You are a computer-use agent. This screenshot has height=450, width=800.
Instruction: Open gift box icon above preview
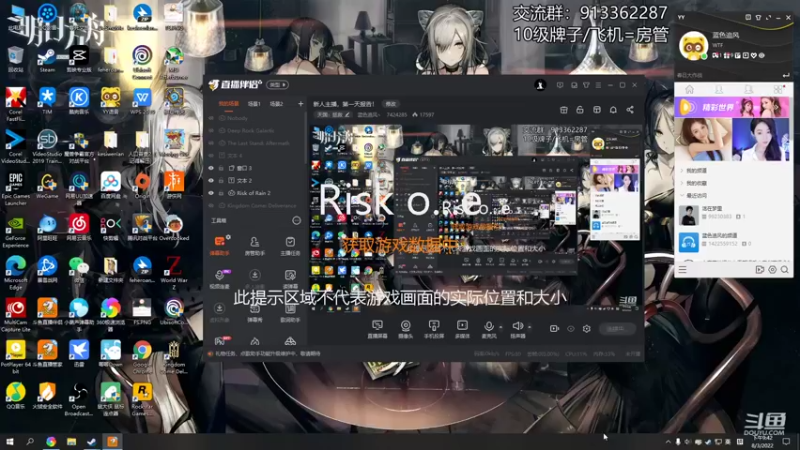click(x=563, y=110)
